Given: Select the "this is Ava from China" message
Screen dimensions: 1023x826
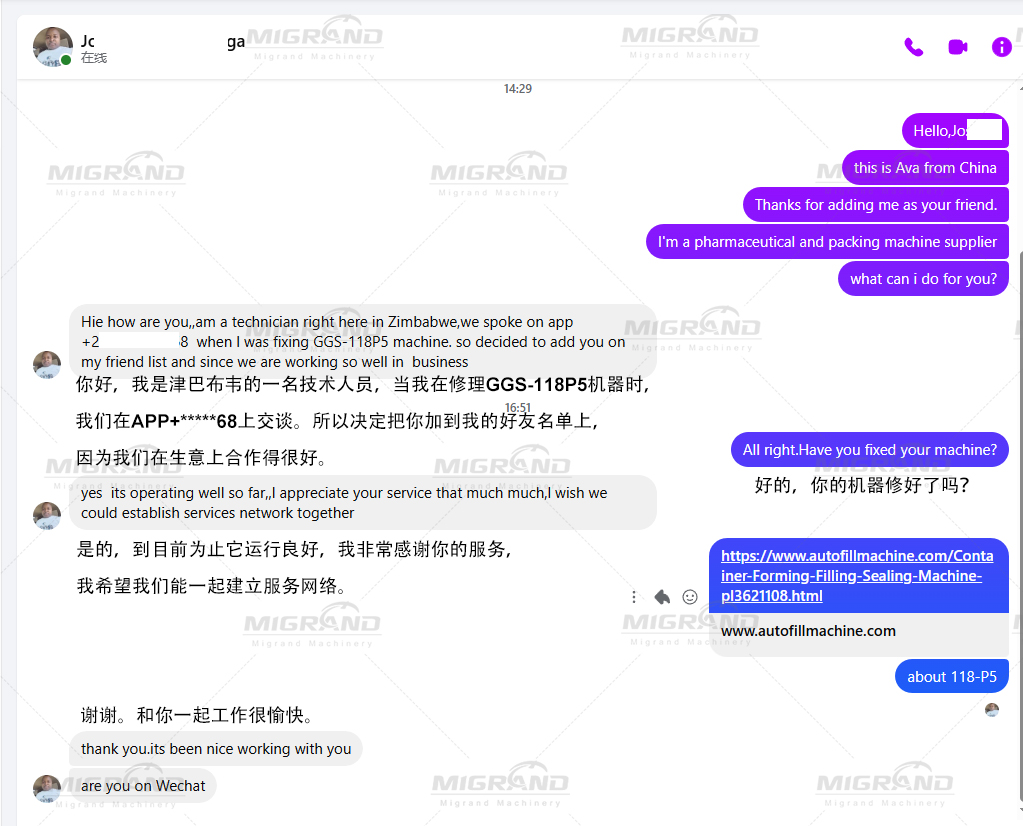Looking at the screenshot, I should [925, 168].
